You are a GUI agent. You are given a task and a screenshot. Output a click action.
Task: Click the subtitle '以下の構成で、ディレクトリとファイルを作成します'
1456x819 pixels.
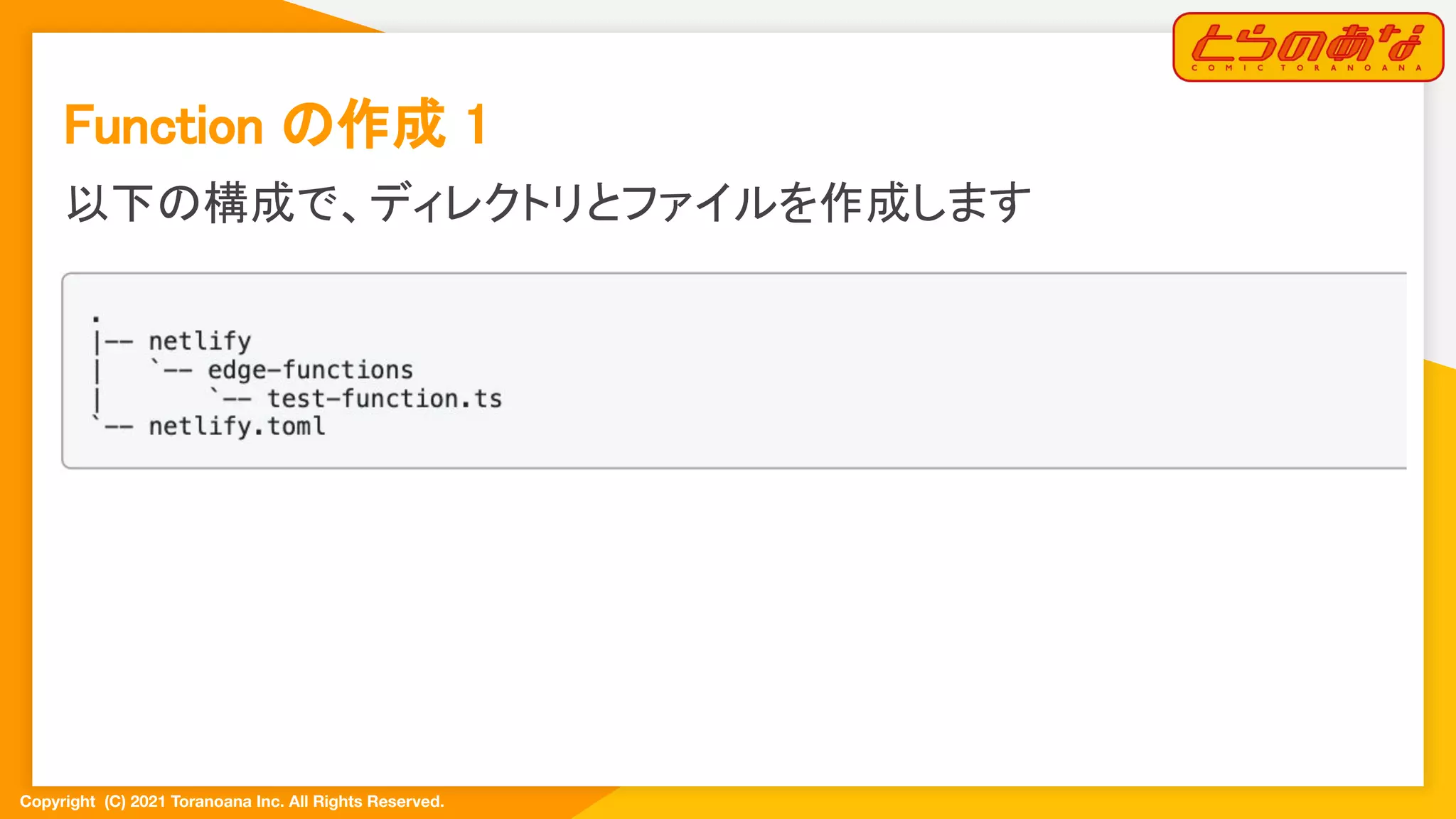(548, 203)
